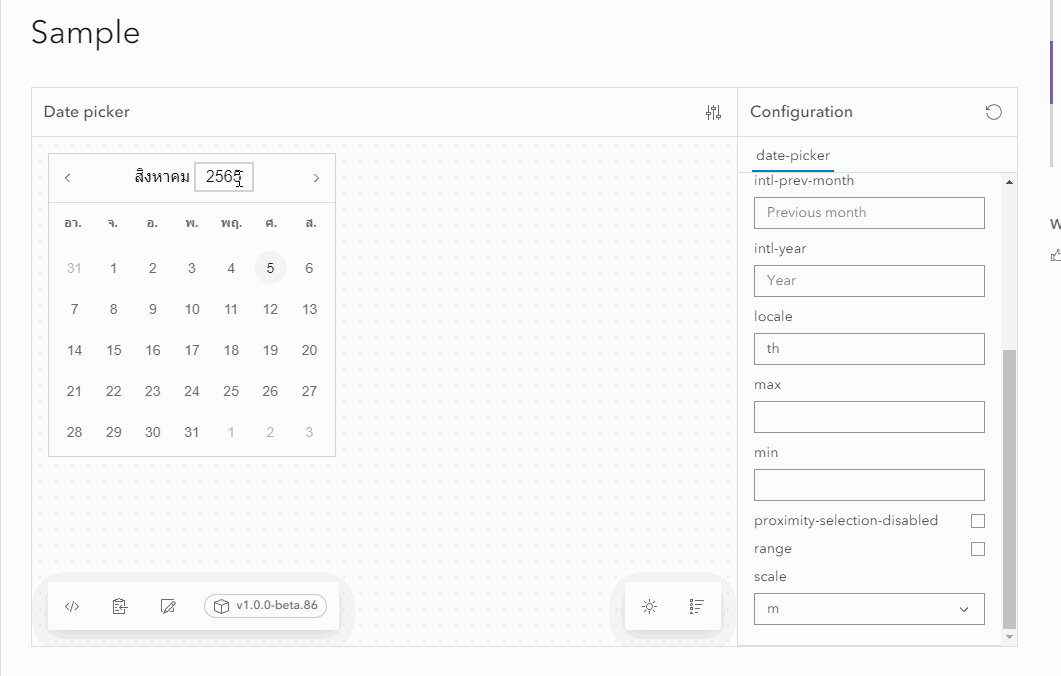Open the code view icon in bottom toolbar

coord(71,606)
